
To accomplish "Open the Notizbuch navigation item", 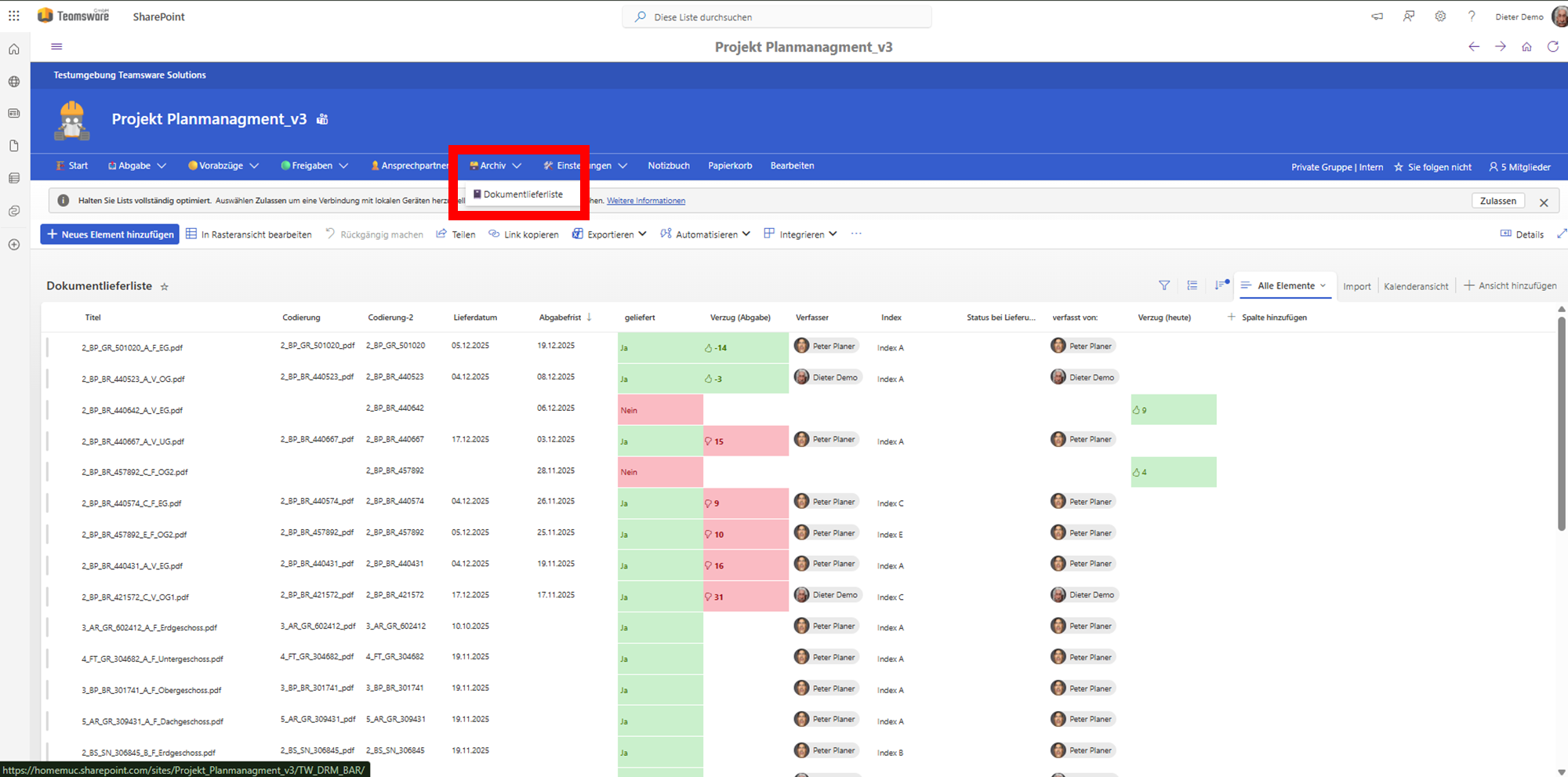I will pos(668,165).
